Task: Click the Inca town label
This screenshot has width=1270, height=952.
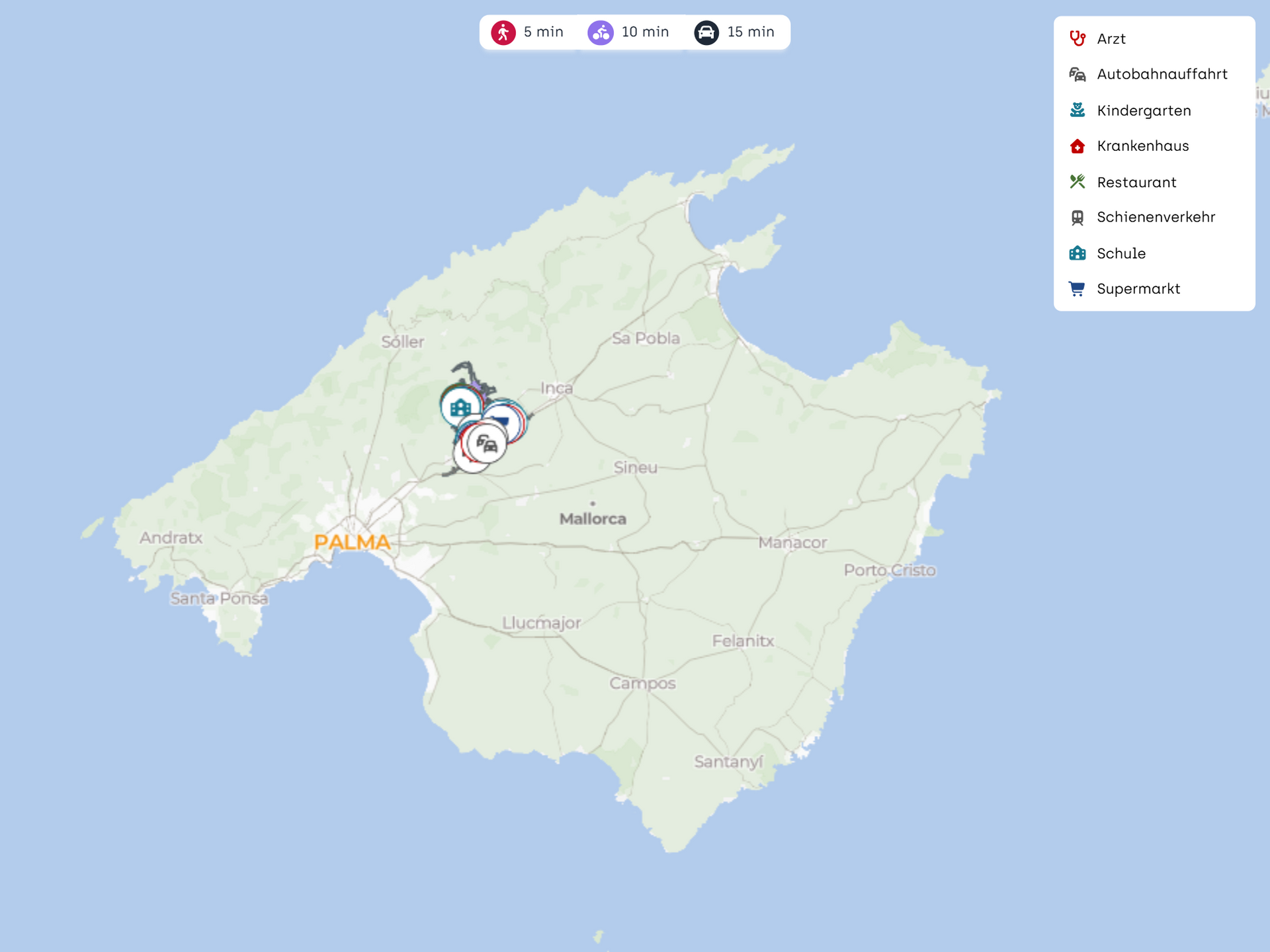Action: (x=556, y=388)
